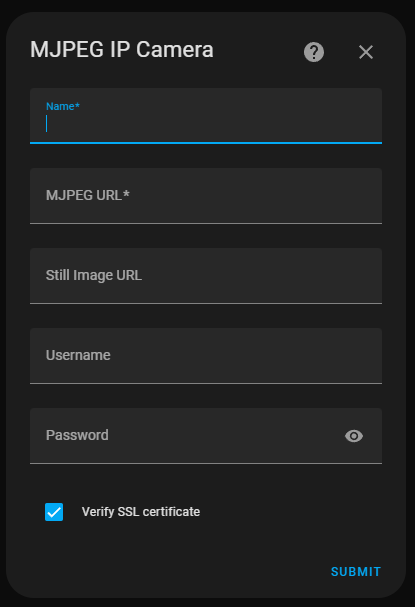This screenshot has height=607, width=415.
Task: Click the Verify SSL certificate label text
Action: click(x=141, y=512)
